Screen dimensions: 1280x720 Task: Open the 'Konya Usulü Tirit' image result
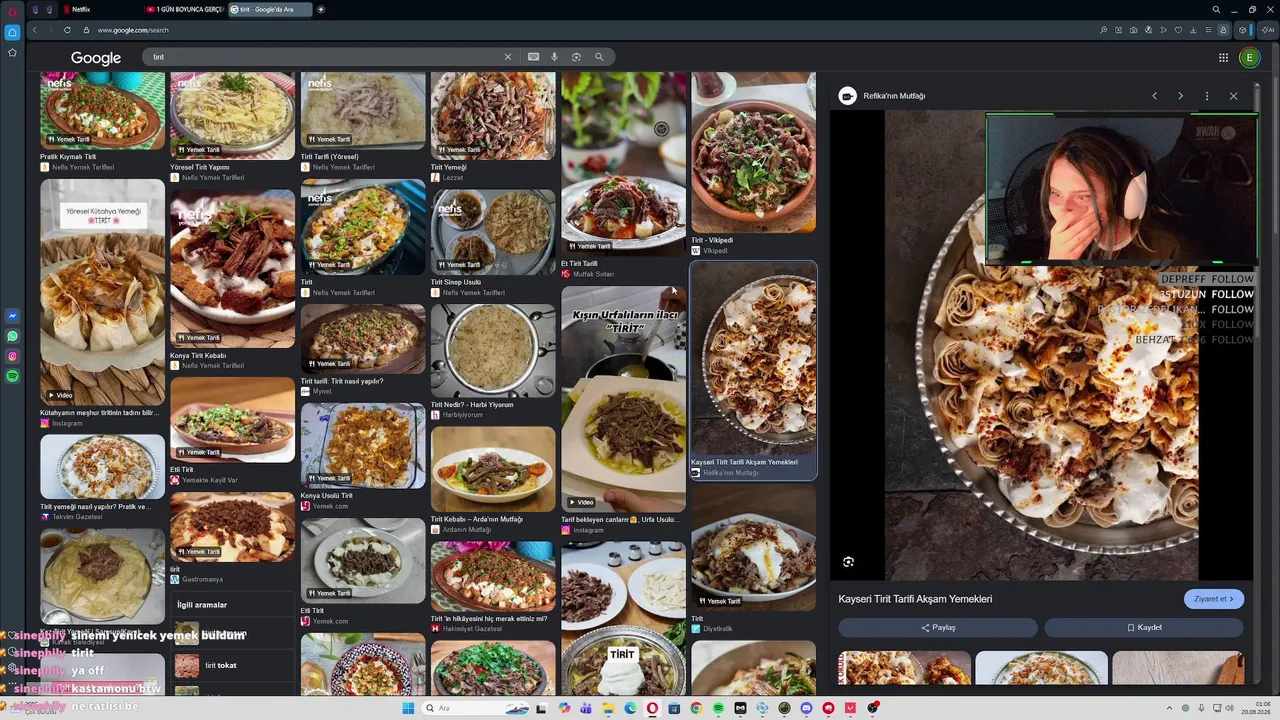[362, 446]
